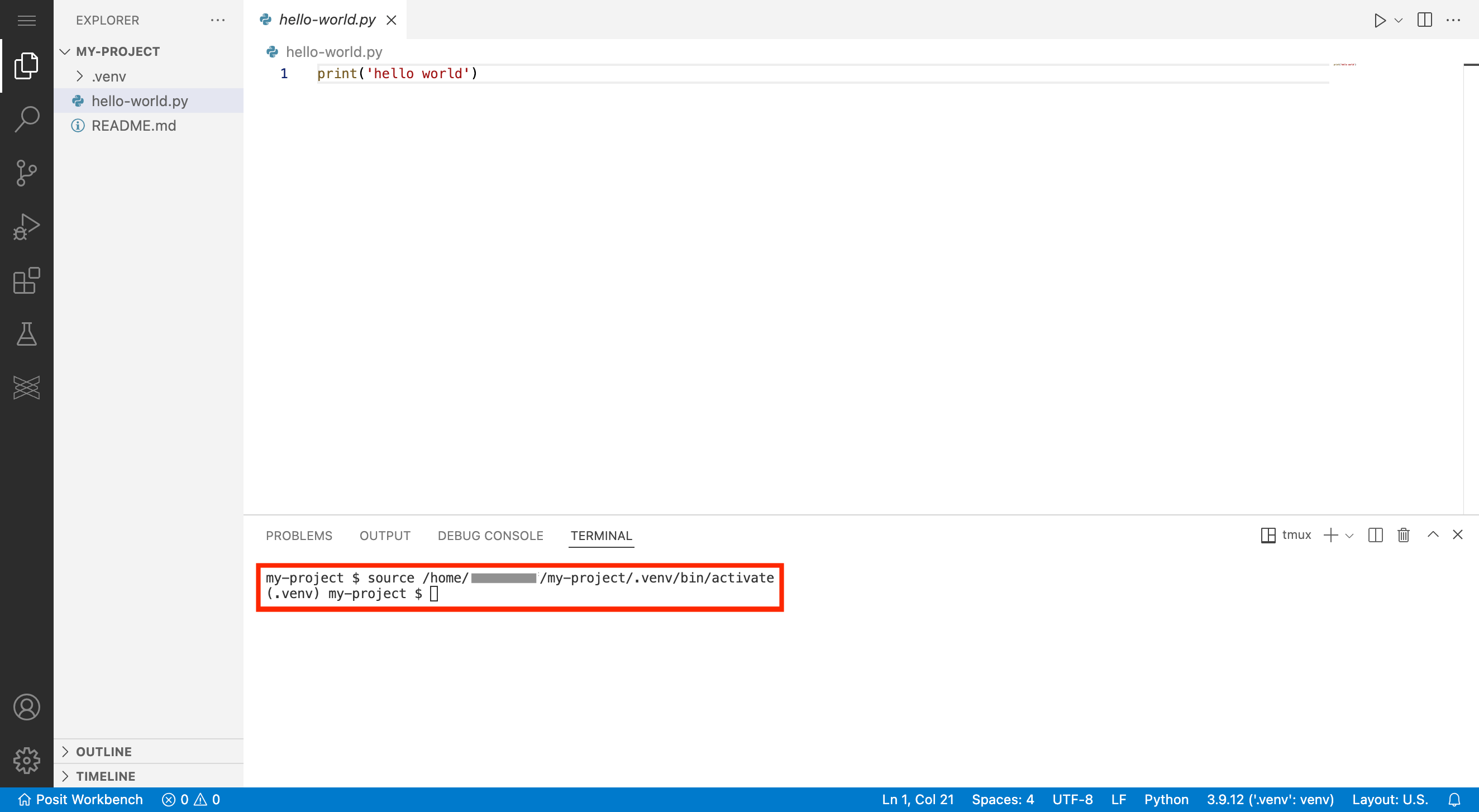Close the hello-world.py tab
Screen dimensions: 1479x812
point(392,20)
